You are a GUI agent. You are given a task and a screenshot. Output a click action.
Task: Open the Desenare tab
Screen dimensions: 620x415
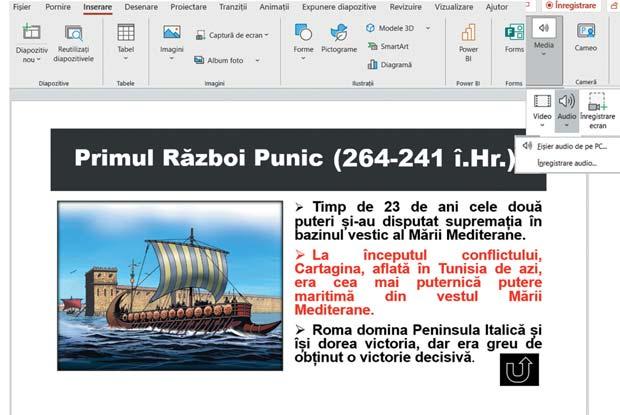point(141,7)
